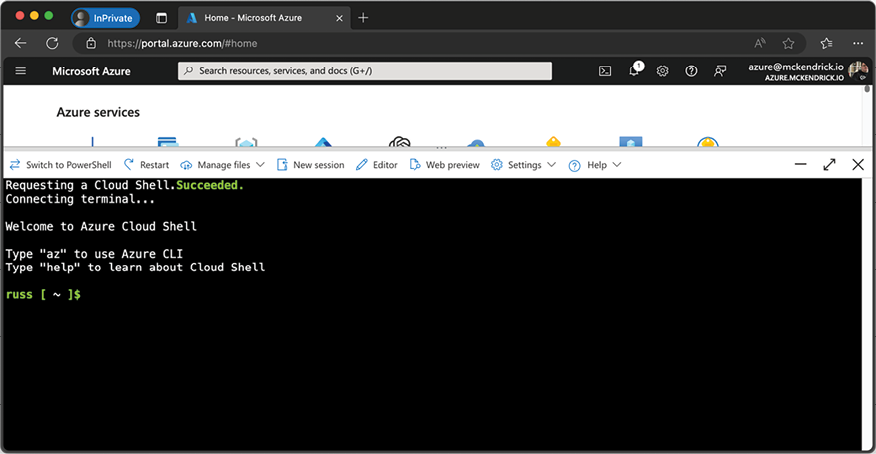Focus the Search resources, services, and docs box
The width and height of the screenshot is (876, 454).
tap(365, 71)
